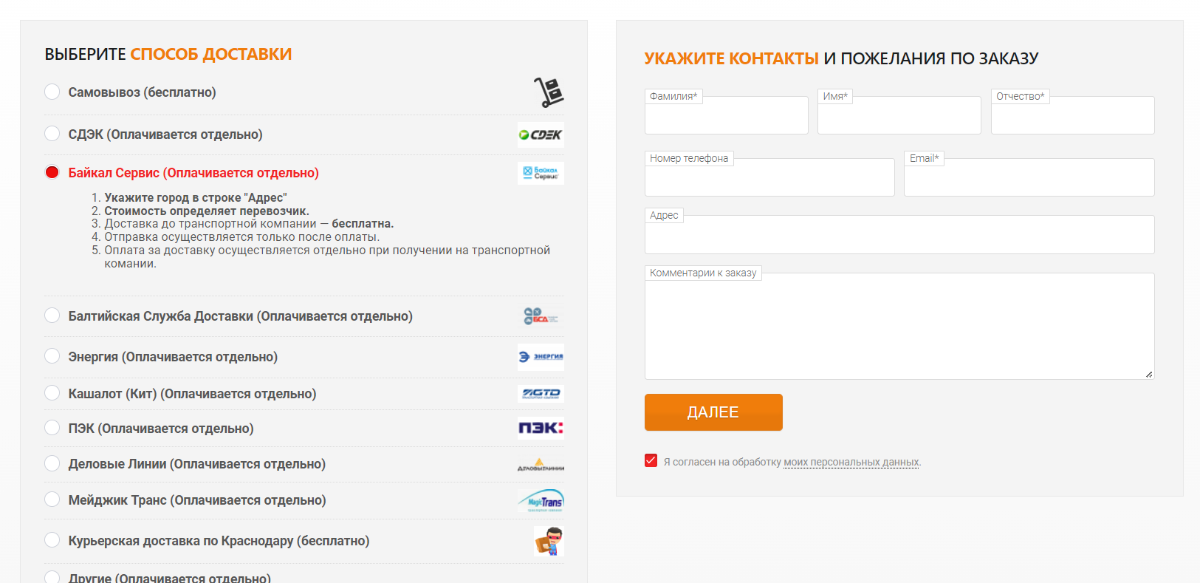Uncheck the personal data consent checkbox

(x=651, y=461)
